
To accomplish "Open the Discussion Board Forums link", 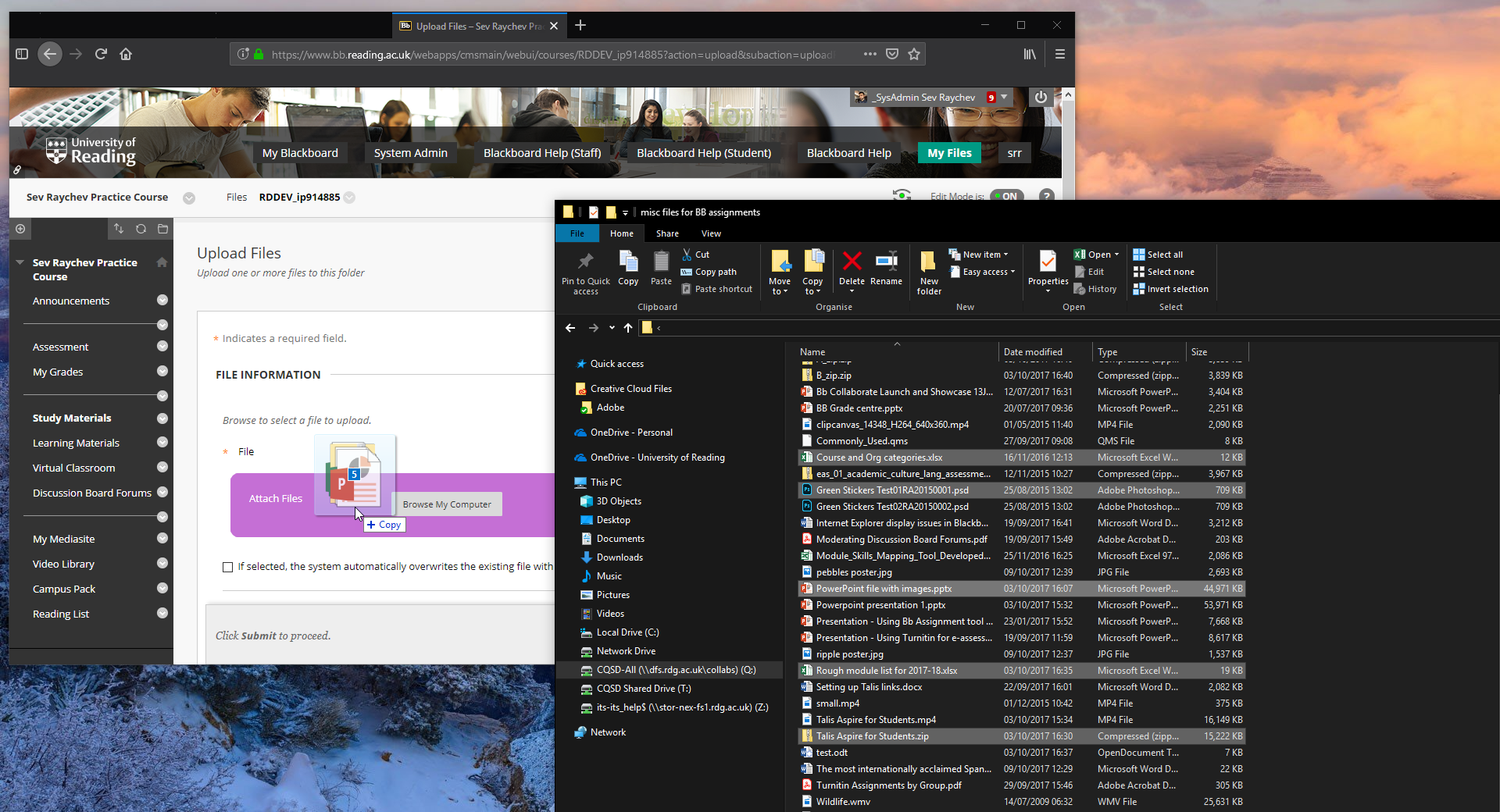I will (92, 493).
